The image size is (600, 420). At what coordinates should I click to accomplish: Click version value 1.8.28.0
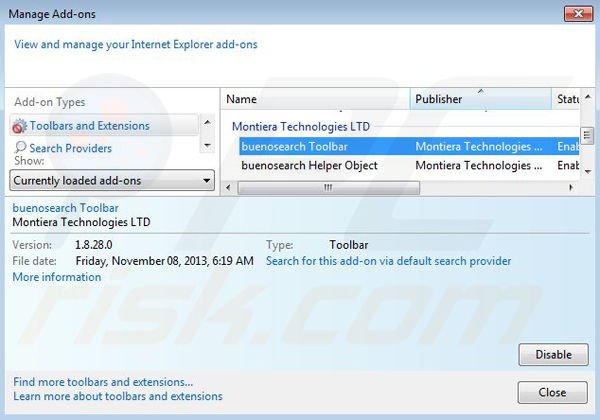coord(94,245)
